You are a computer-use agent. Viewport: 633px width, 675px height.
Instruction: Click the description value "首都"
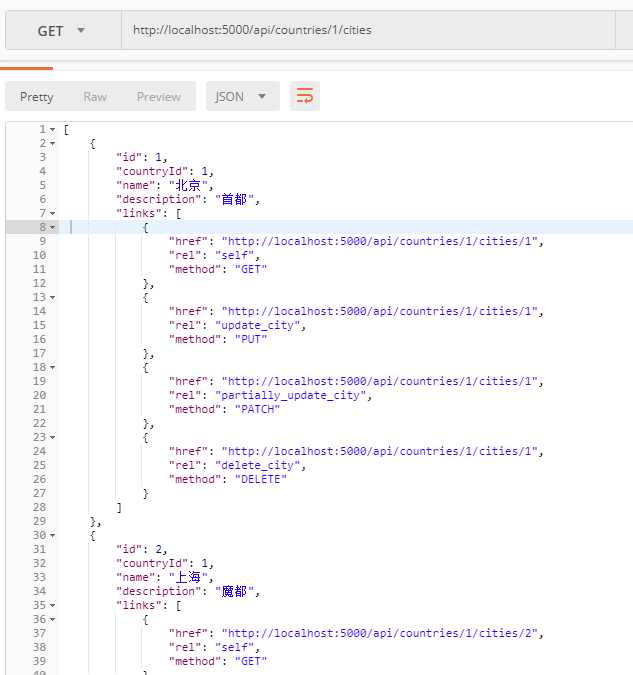coord(234,199)
